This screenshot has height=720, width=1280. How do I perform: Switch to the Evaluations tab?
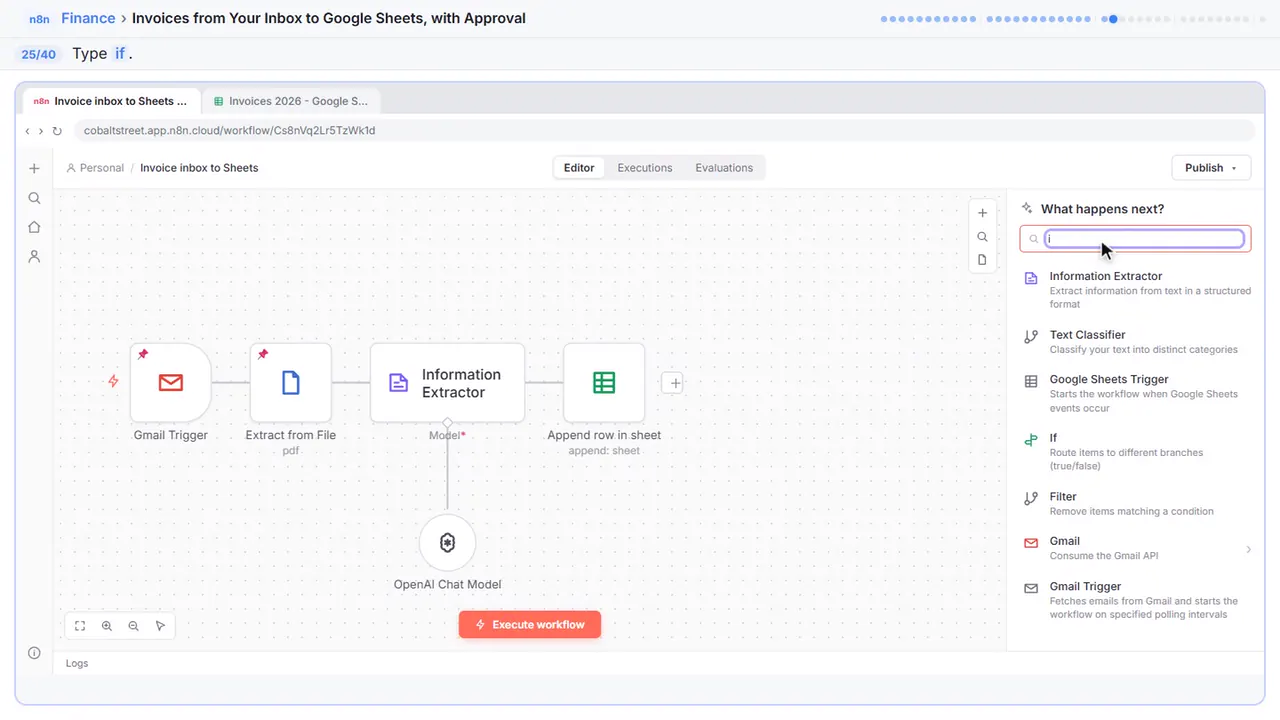point(724,168)
